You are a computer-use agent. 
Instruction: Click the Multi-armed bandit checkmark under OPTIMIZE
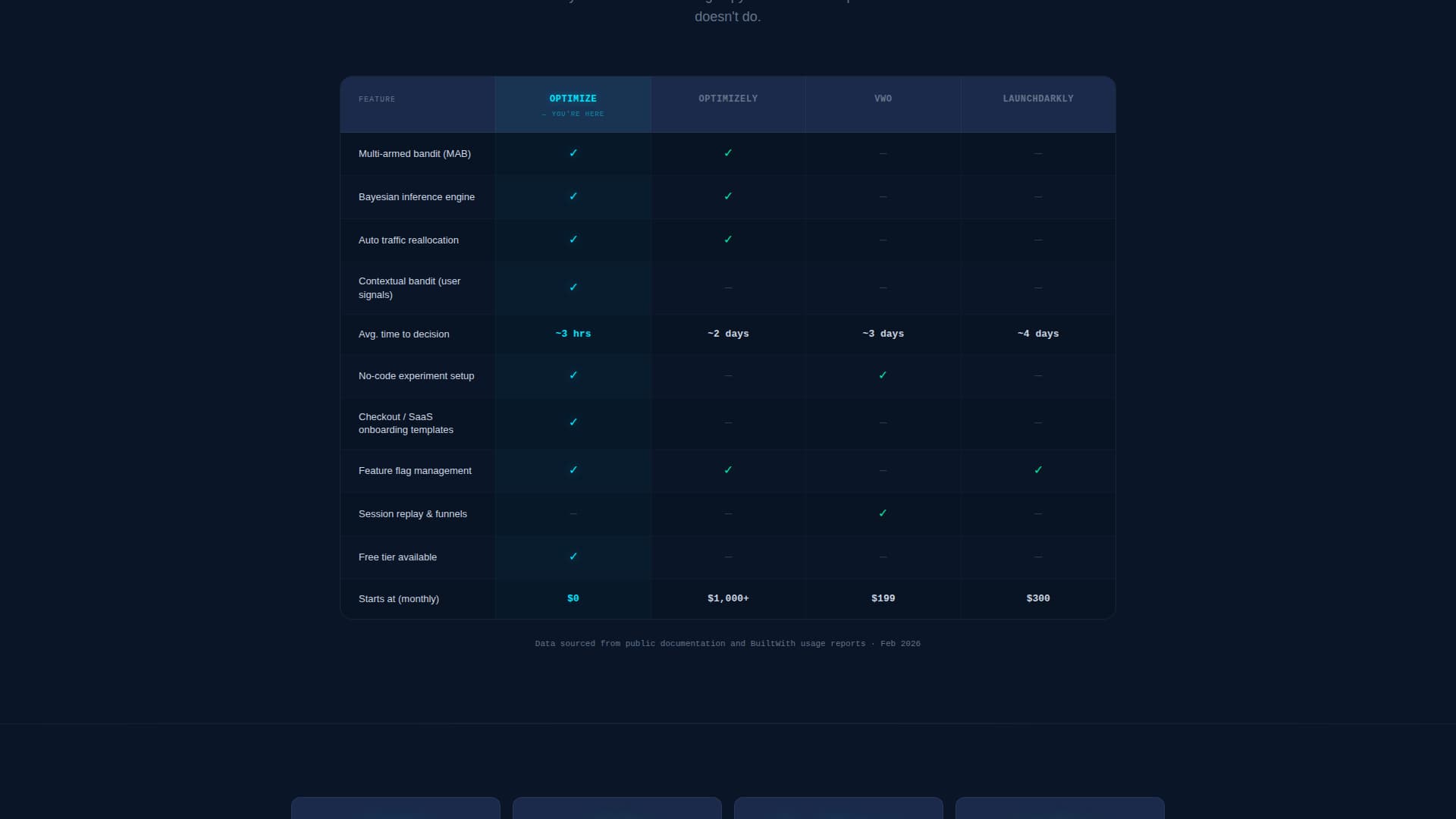point(573,153)
